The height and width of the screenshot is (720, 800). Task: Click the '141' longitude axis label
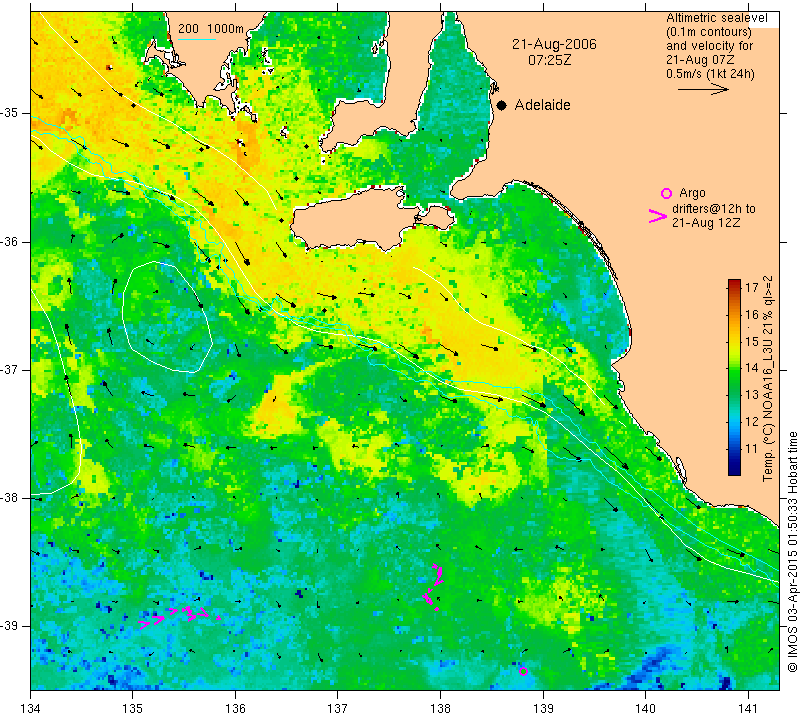coord(748,708)
